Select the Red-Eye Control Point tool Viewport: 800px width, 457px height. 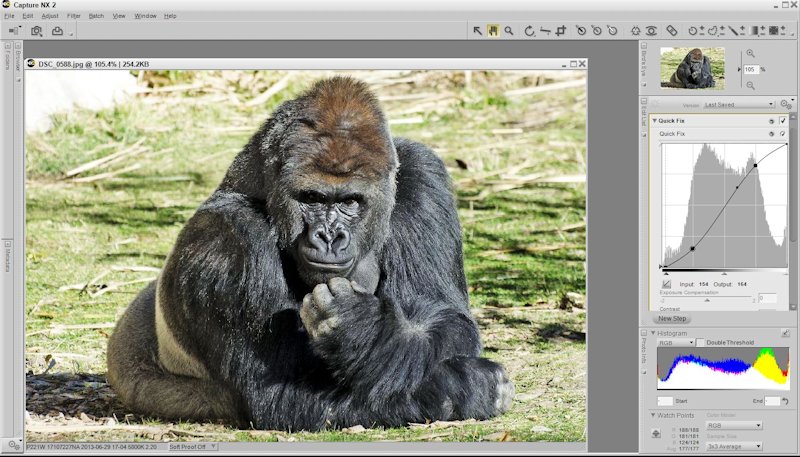point(651,31)
